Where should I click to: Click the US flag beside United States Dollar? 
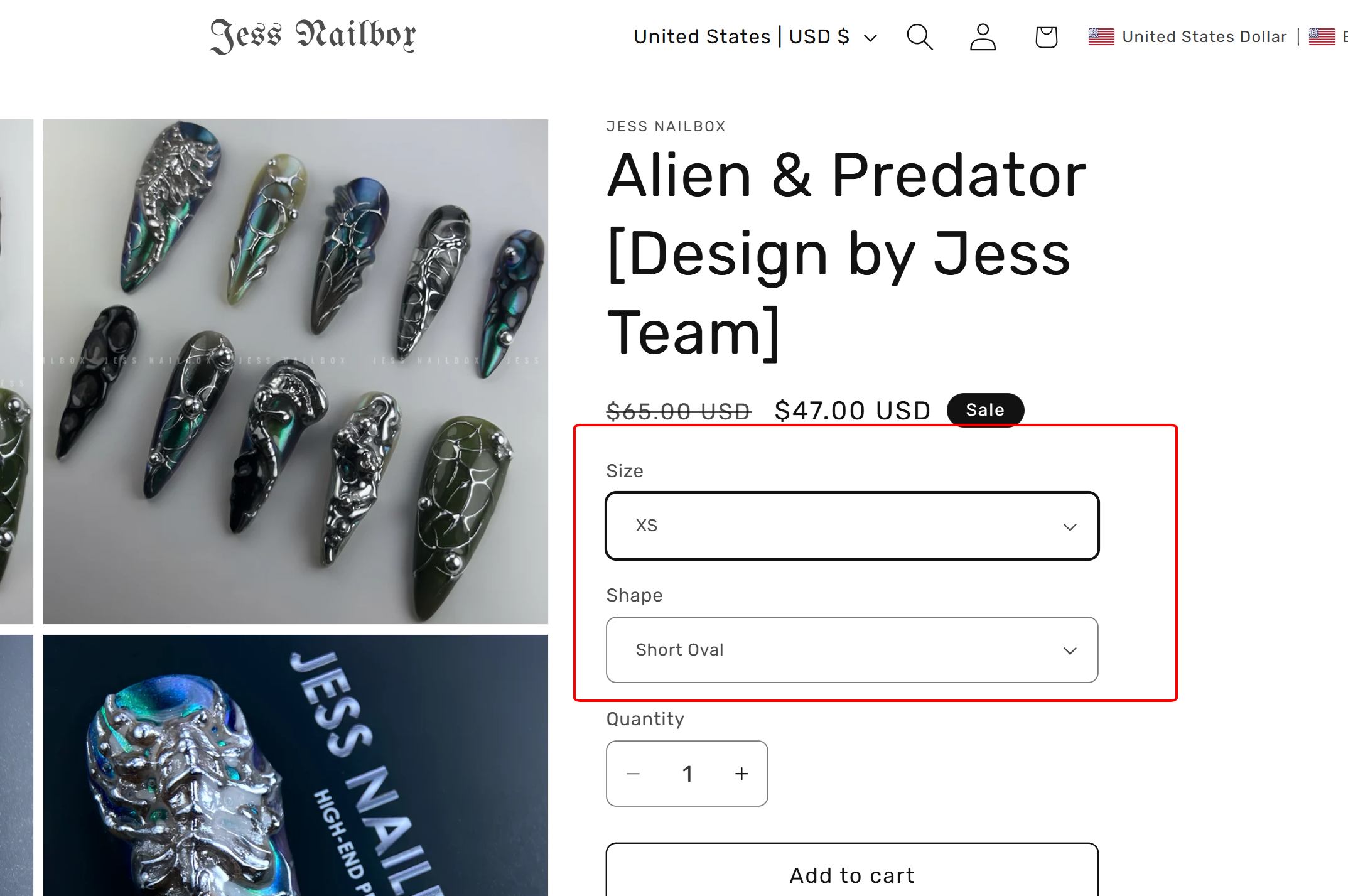(1101, 37)
